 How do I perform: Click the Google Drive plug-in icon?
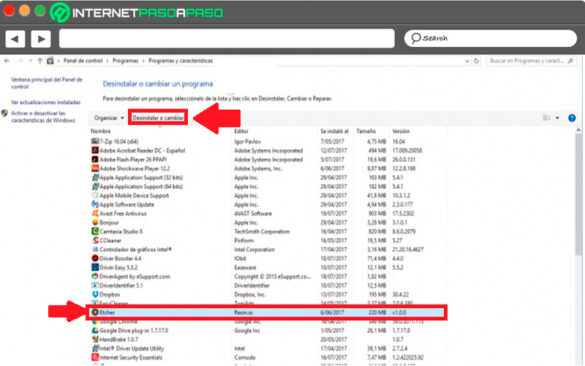95,330
